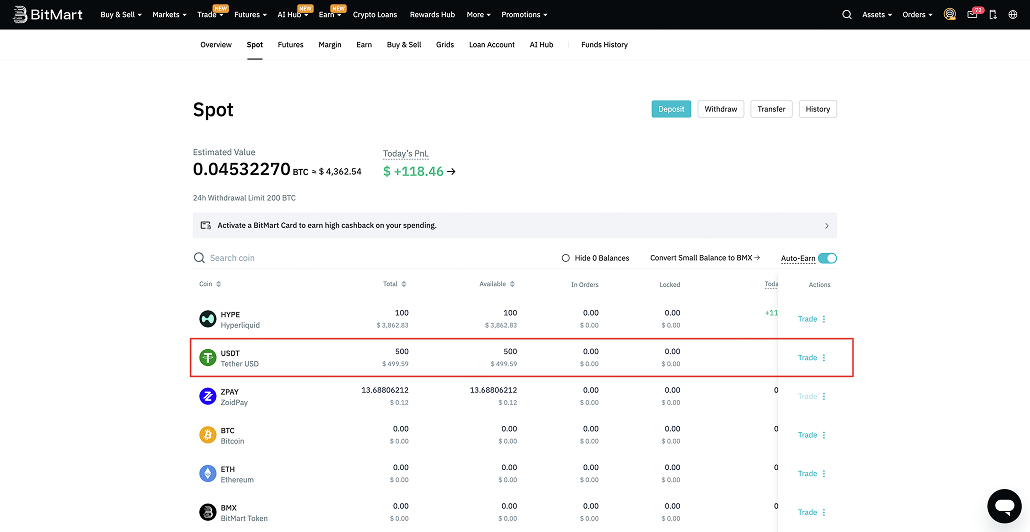
Task: Click the BMX BitMart Token icon
Action: 208,512
